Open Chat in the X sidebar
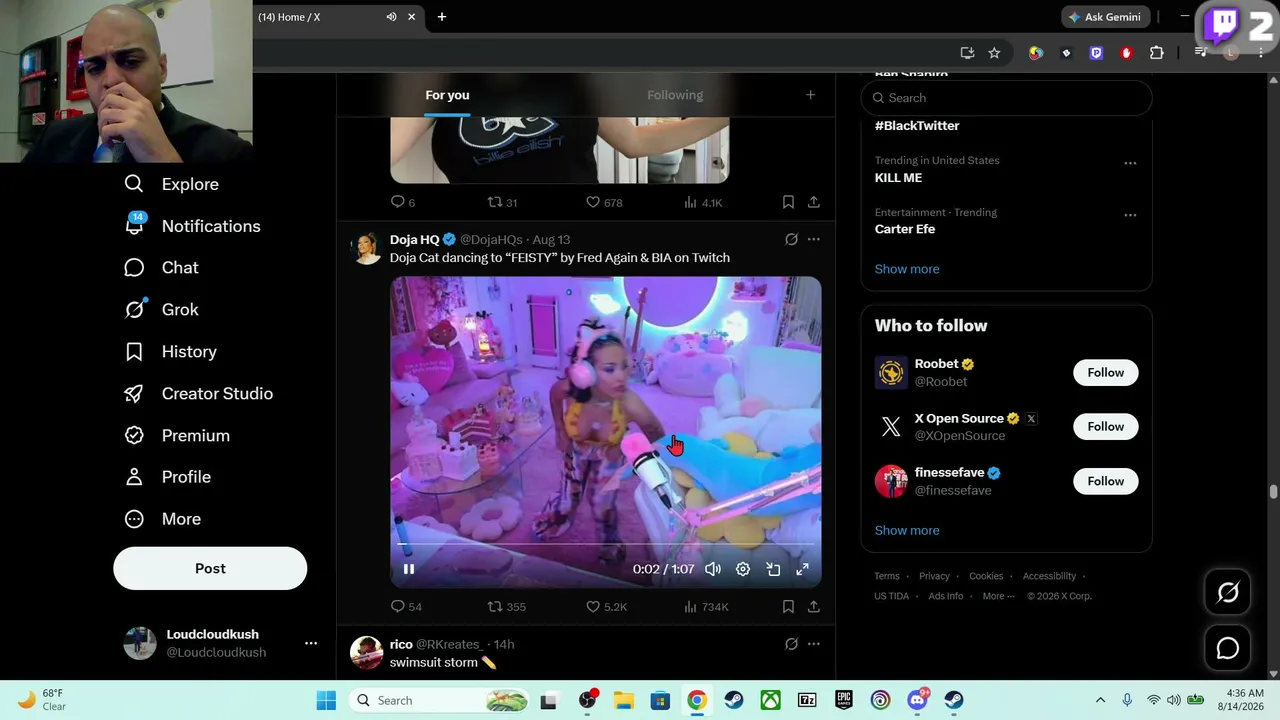The image size is (1280, 720). 161,268
